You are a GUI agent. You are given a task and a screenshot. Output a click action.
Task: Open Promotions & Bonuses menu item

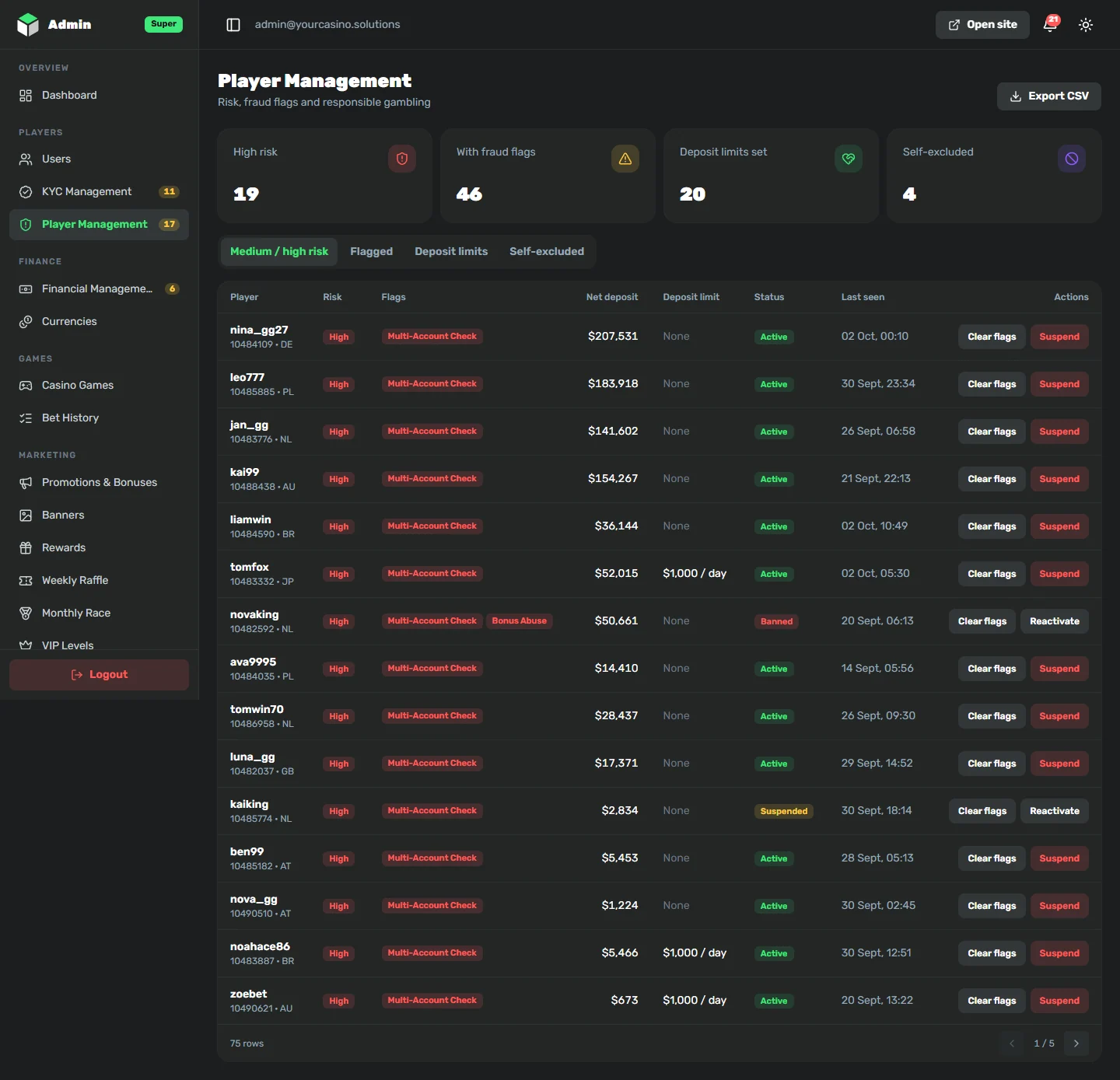[100, 483]
